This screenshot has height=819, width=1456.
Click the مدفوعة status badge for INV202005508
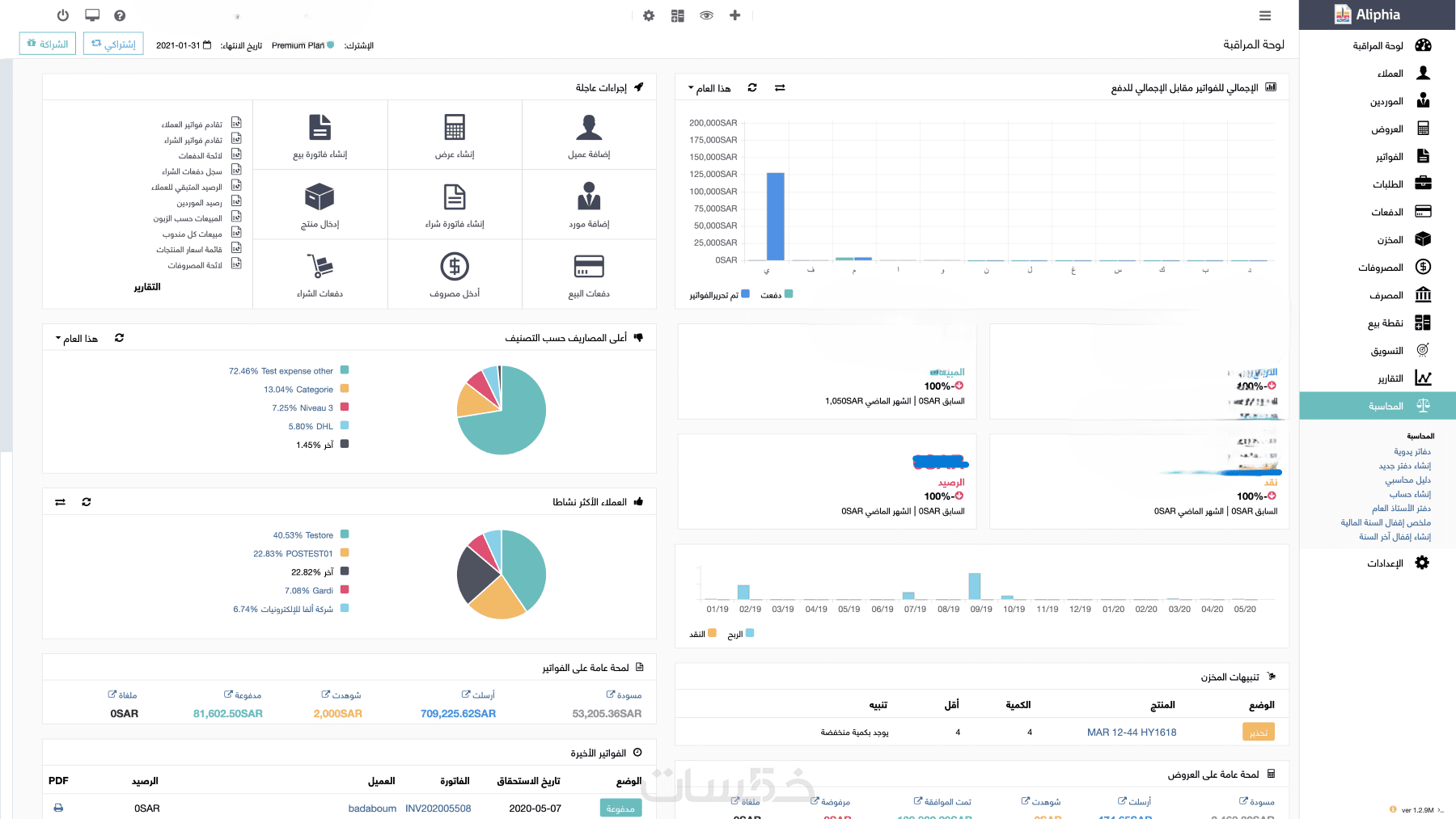click(620, 808)
